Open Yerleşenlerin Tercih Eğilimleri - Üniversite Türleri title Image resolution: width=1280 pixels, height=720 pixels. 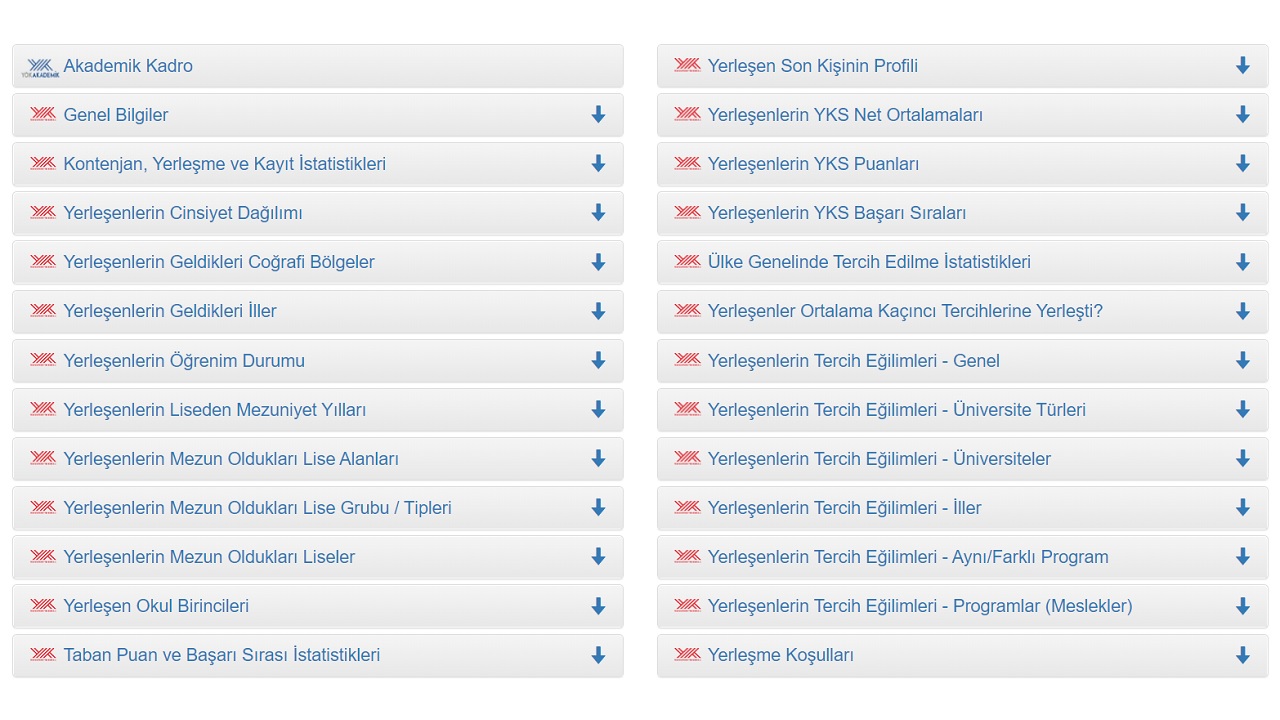896,410
